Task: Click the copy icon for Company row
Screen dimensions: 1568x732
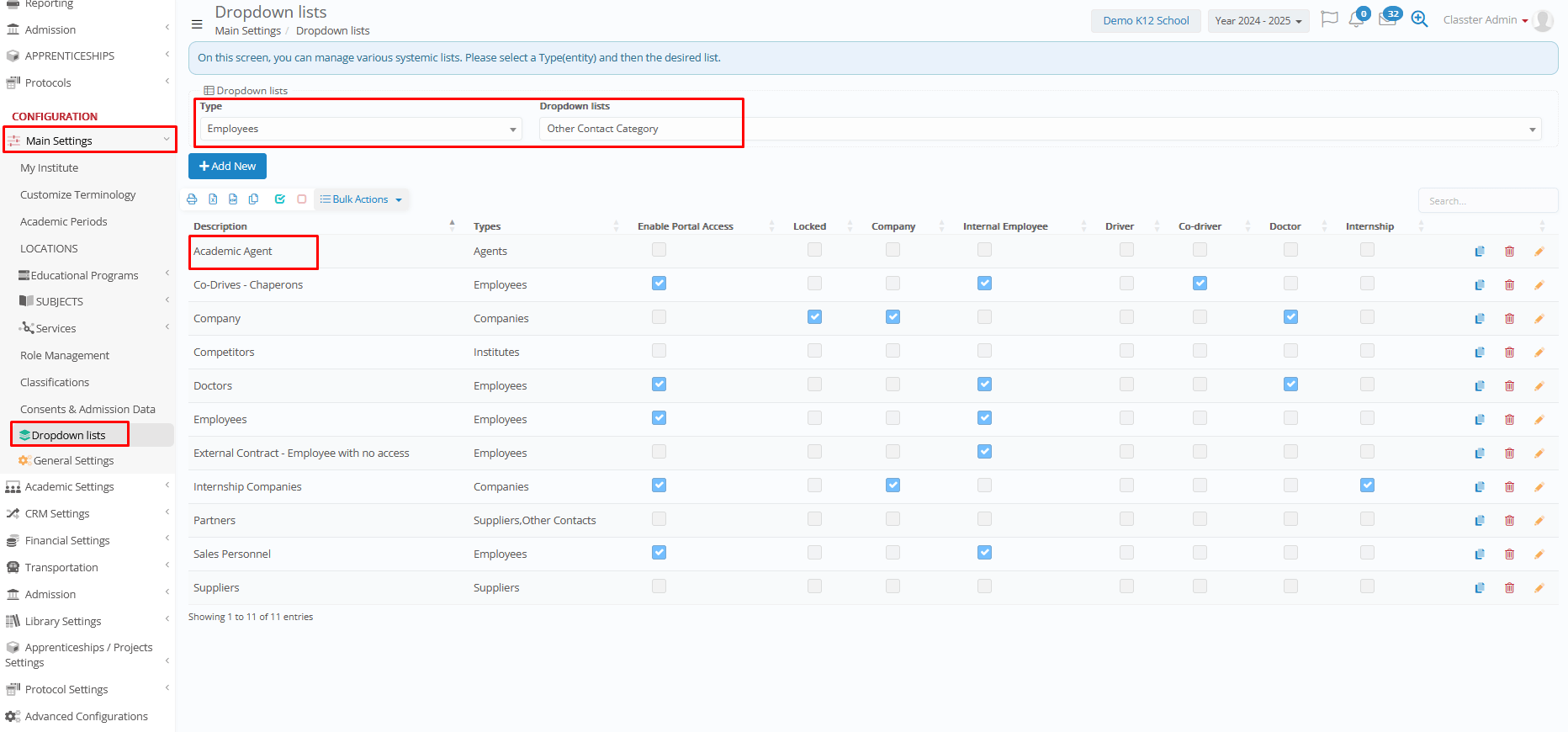Action: point(1479,319)
